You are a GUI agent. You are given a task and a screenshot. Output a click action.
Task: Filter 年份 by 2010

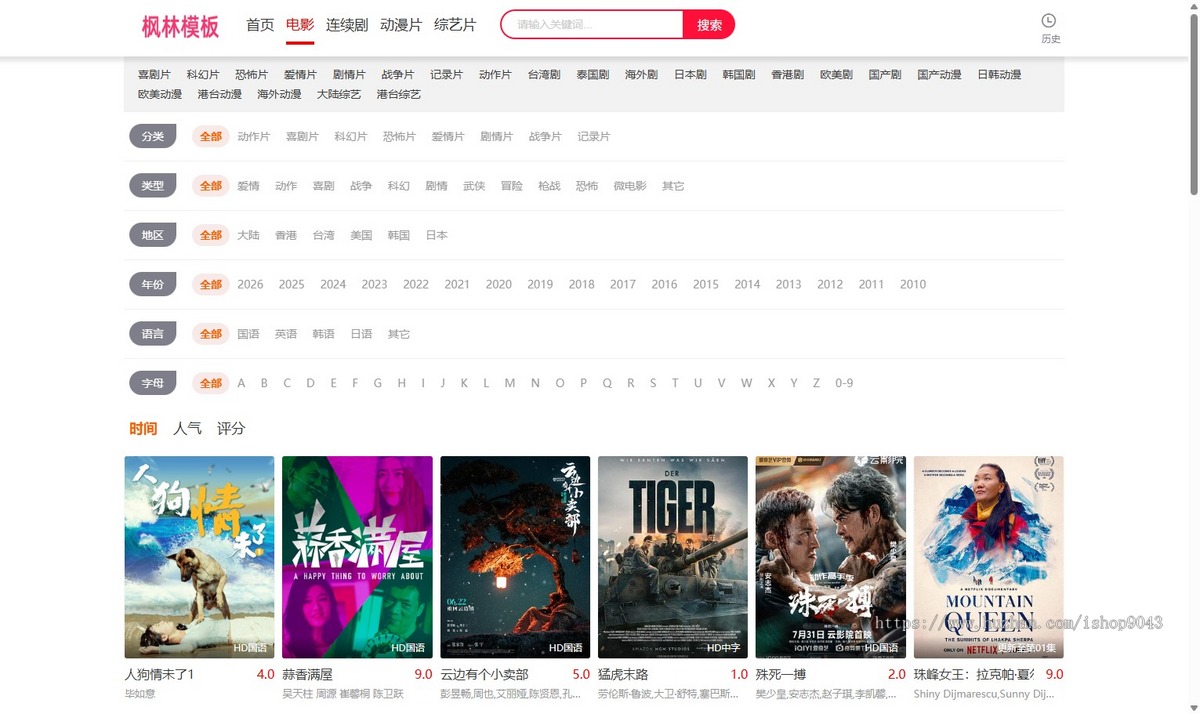pyautogui.click(x=913, y=284)
